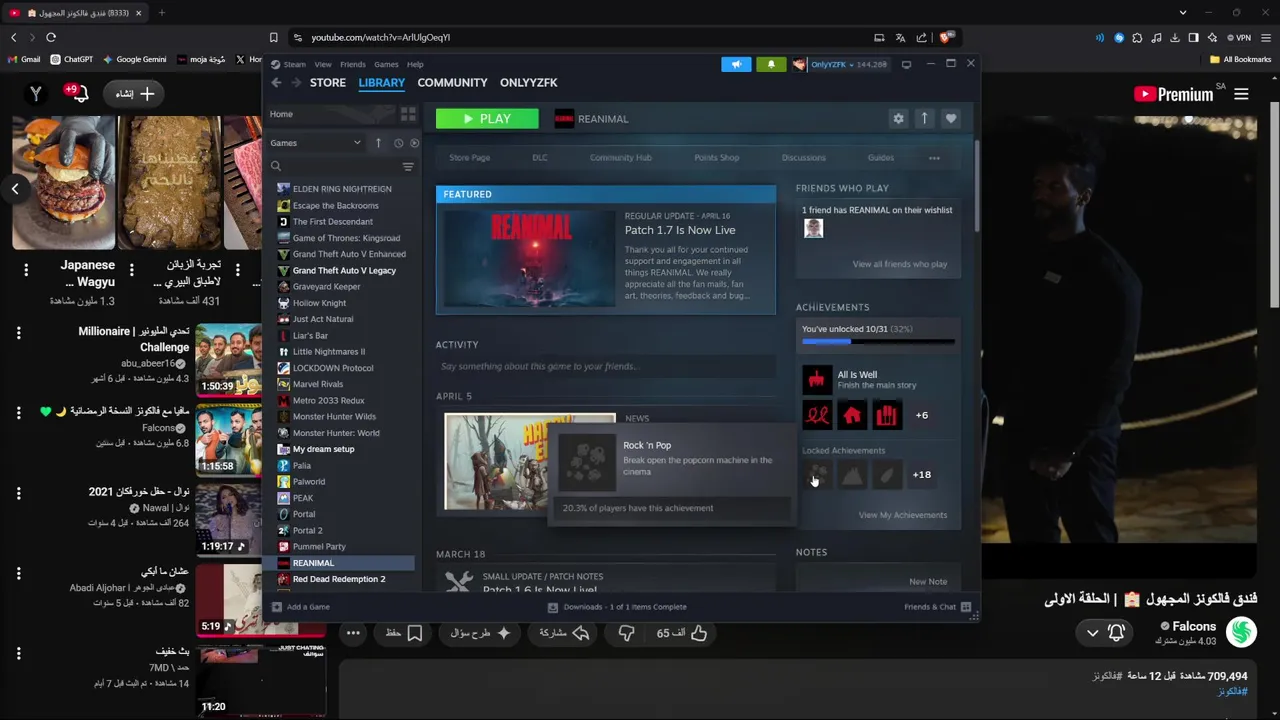Open the Help menu in Steam
The height and width of the screenshot is (720, 1280).
tap(415, 64)
